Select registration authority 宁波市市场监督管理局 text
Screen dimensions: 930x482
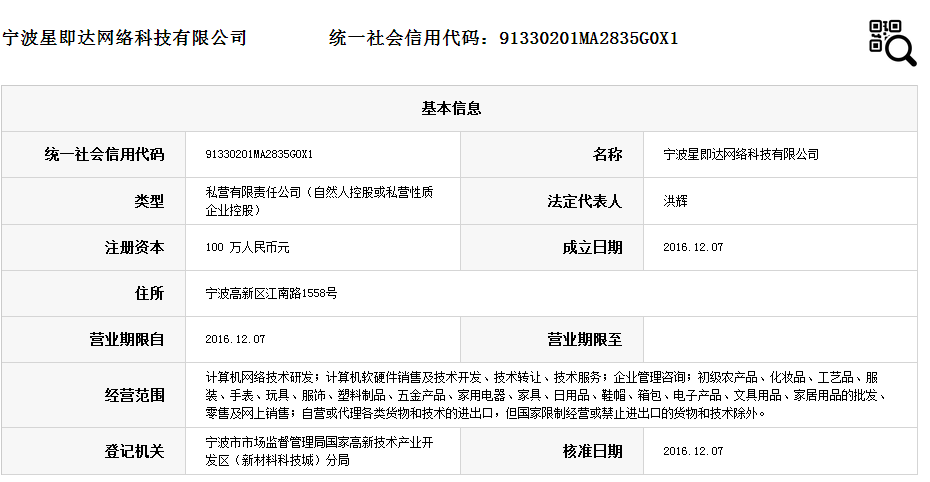(320, 452)
